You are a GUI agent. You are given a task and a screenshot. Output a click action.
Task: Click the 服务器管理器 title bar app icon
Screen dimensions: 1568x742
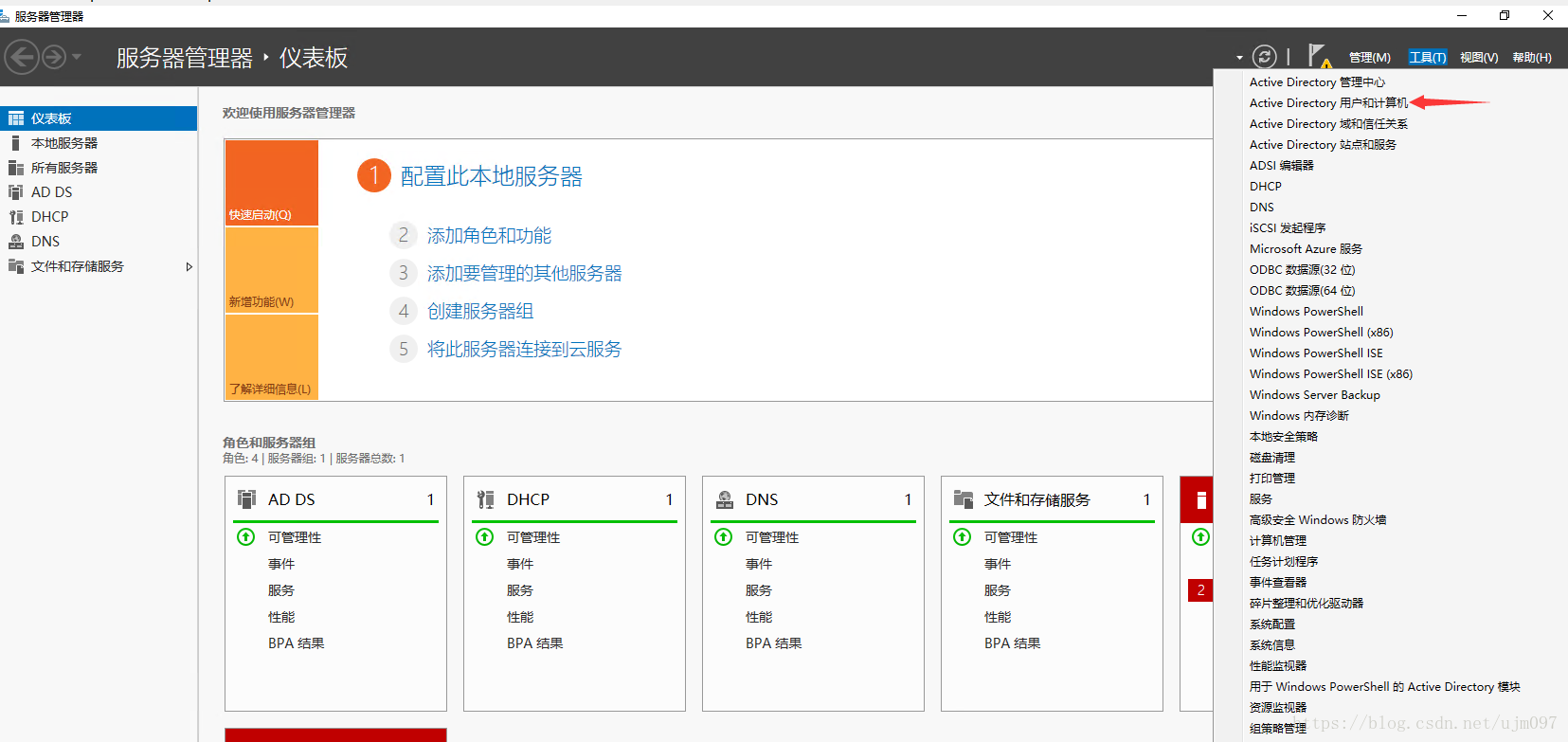pyautogui.click(x=5, y=15)
